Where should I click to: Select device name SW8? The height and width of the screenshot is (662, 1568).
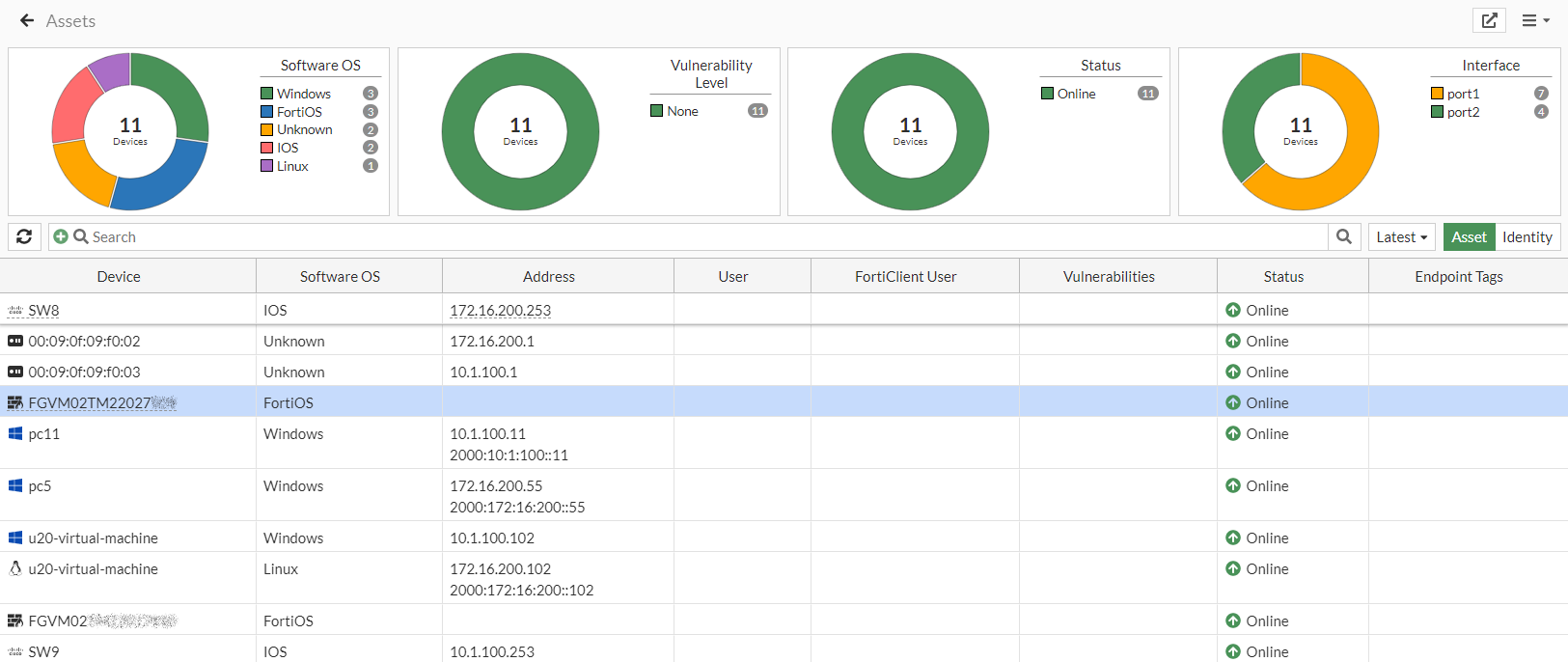[43, 310]
